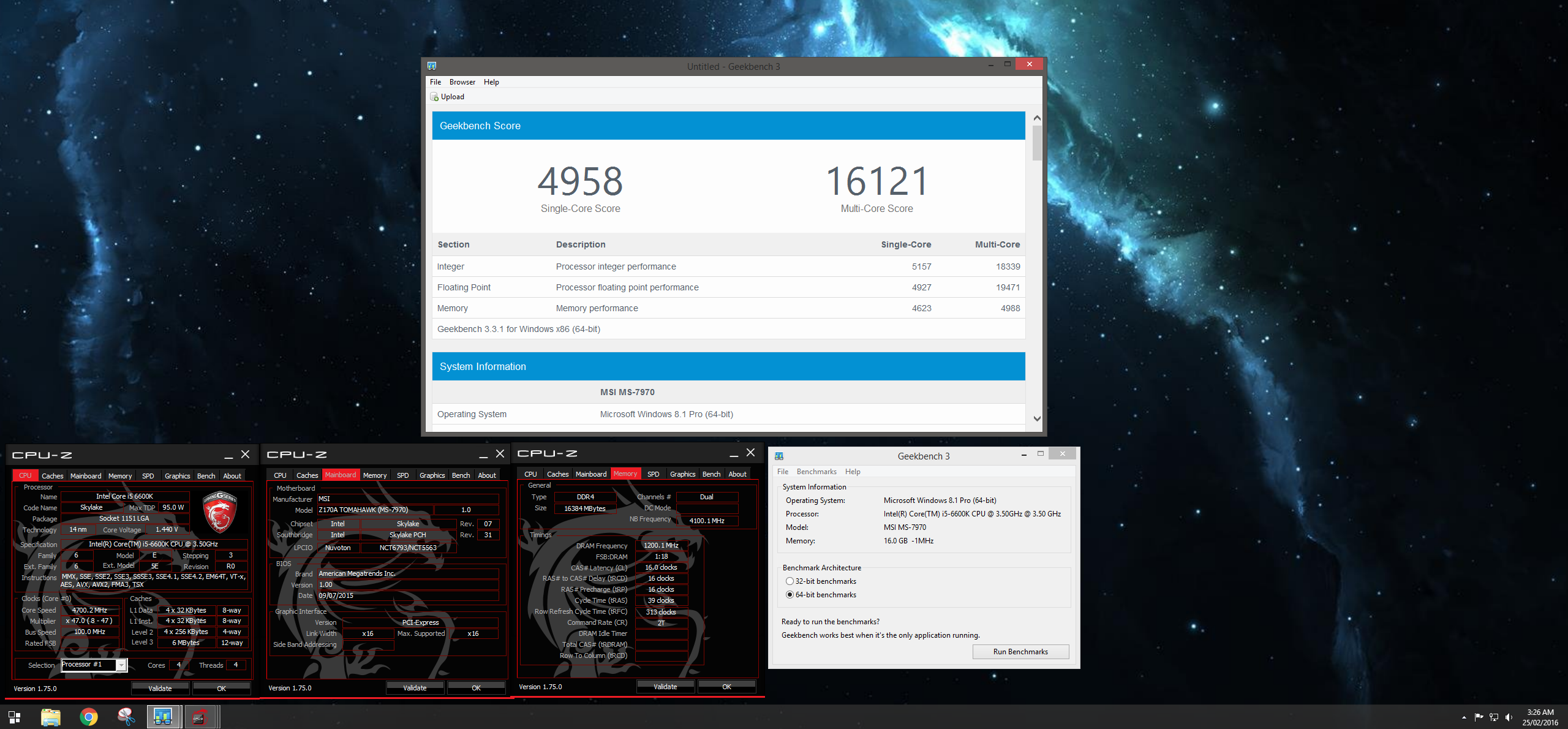
Task: Click OK in CPU-Z DRAM timings window
Action: [727, 687]
